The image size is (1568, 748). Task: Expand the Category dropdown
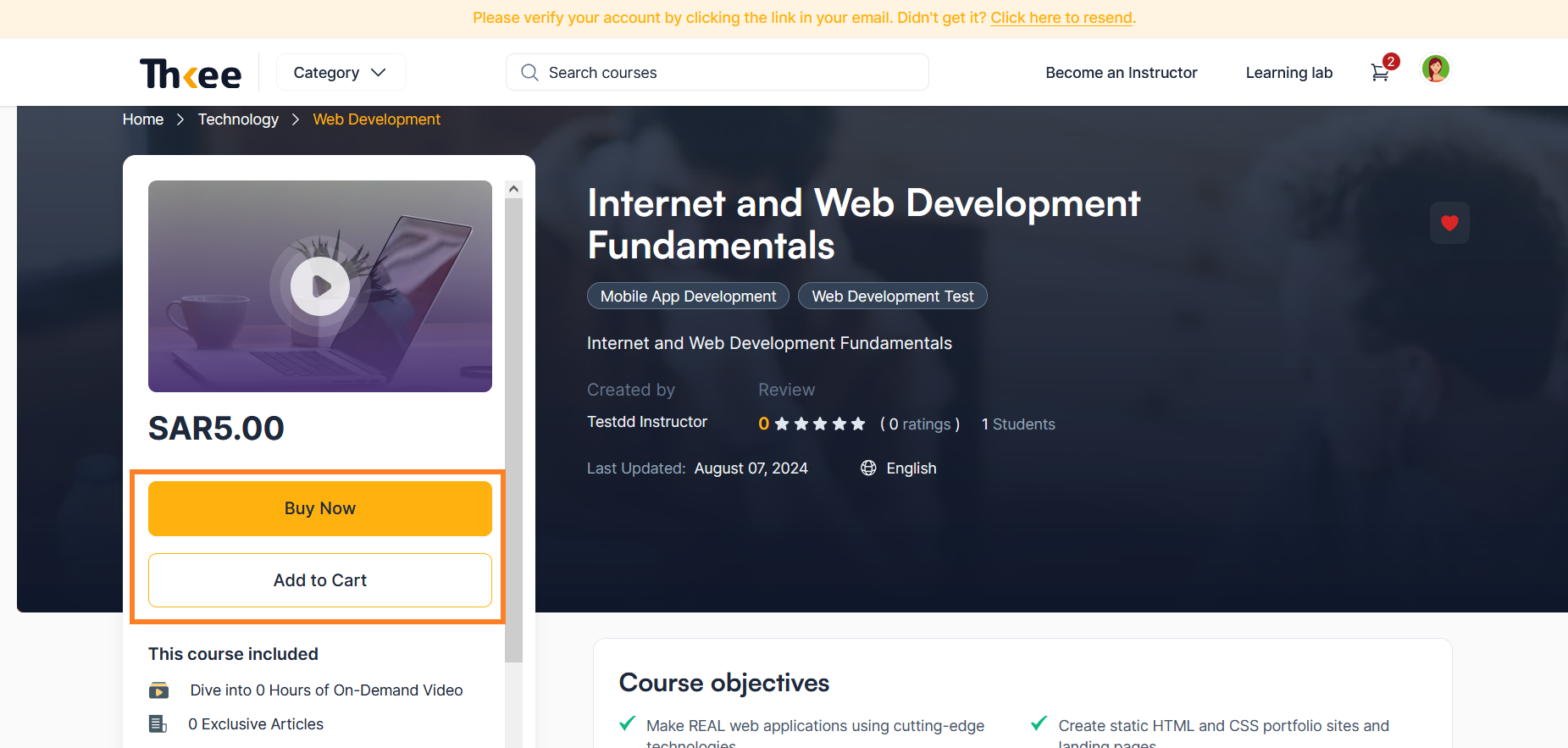[341, 73]
